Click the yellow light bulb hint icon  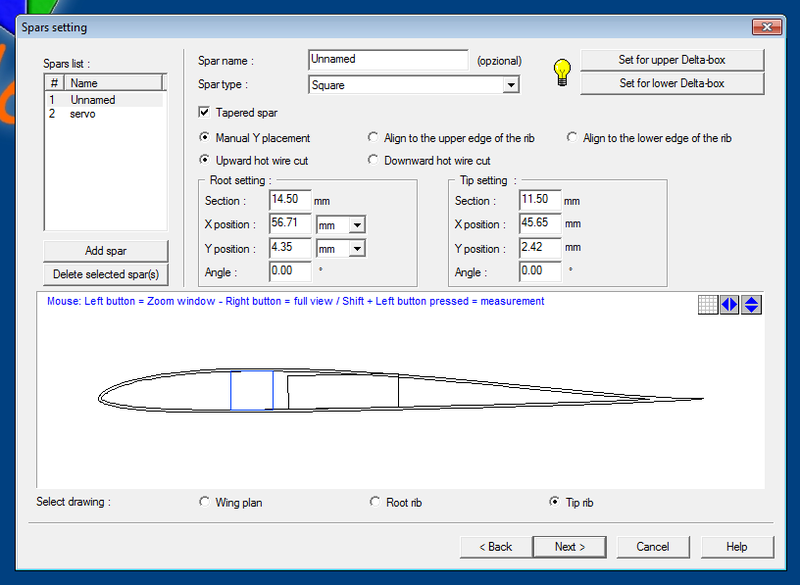(562, 71)
